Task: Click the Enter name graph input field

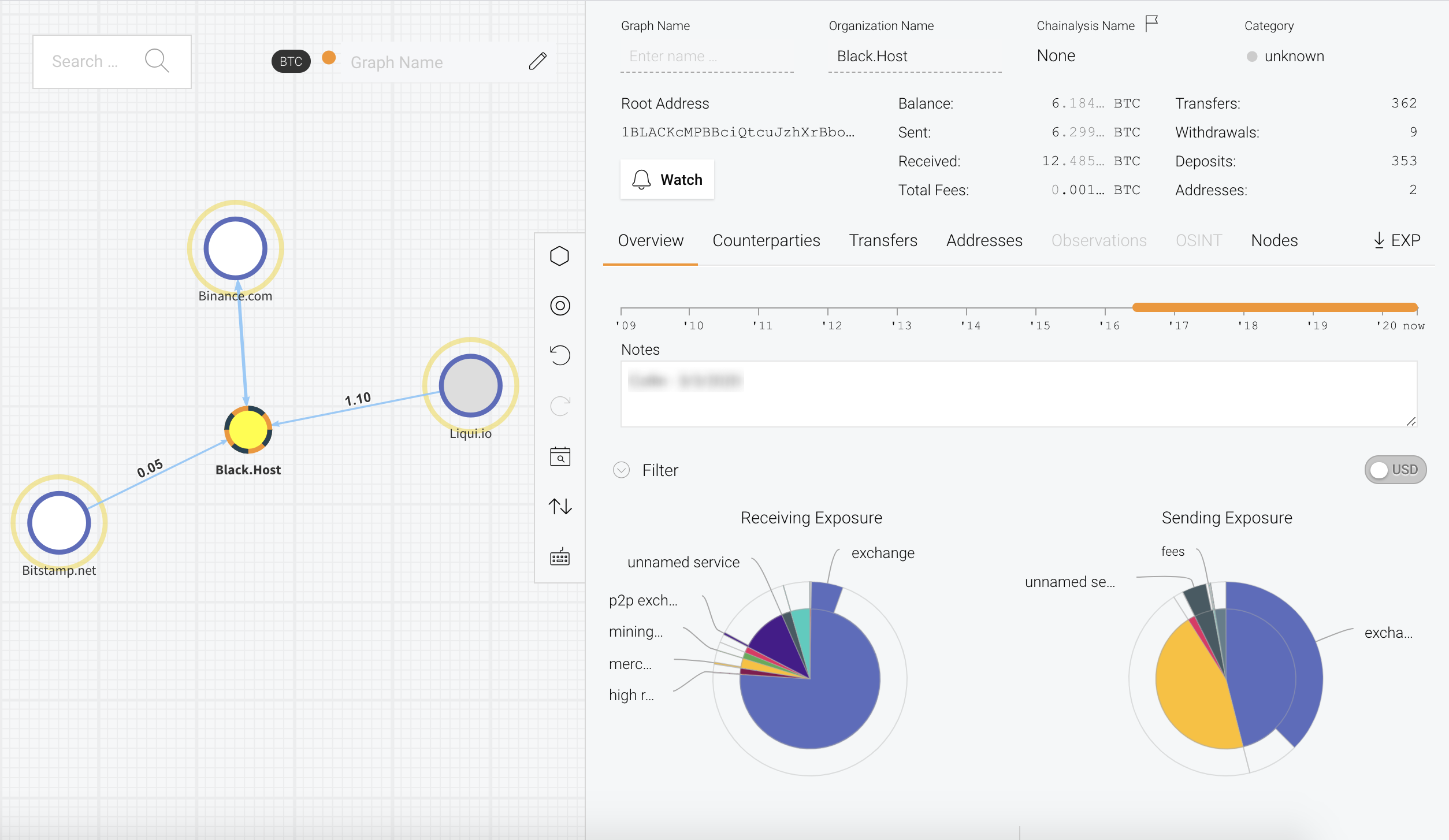Action: [x=706, y=57]
